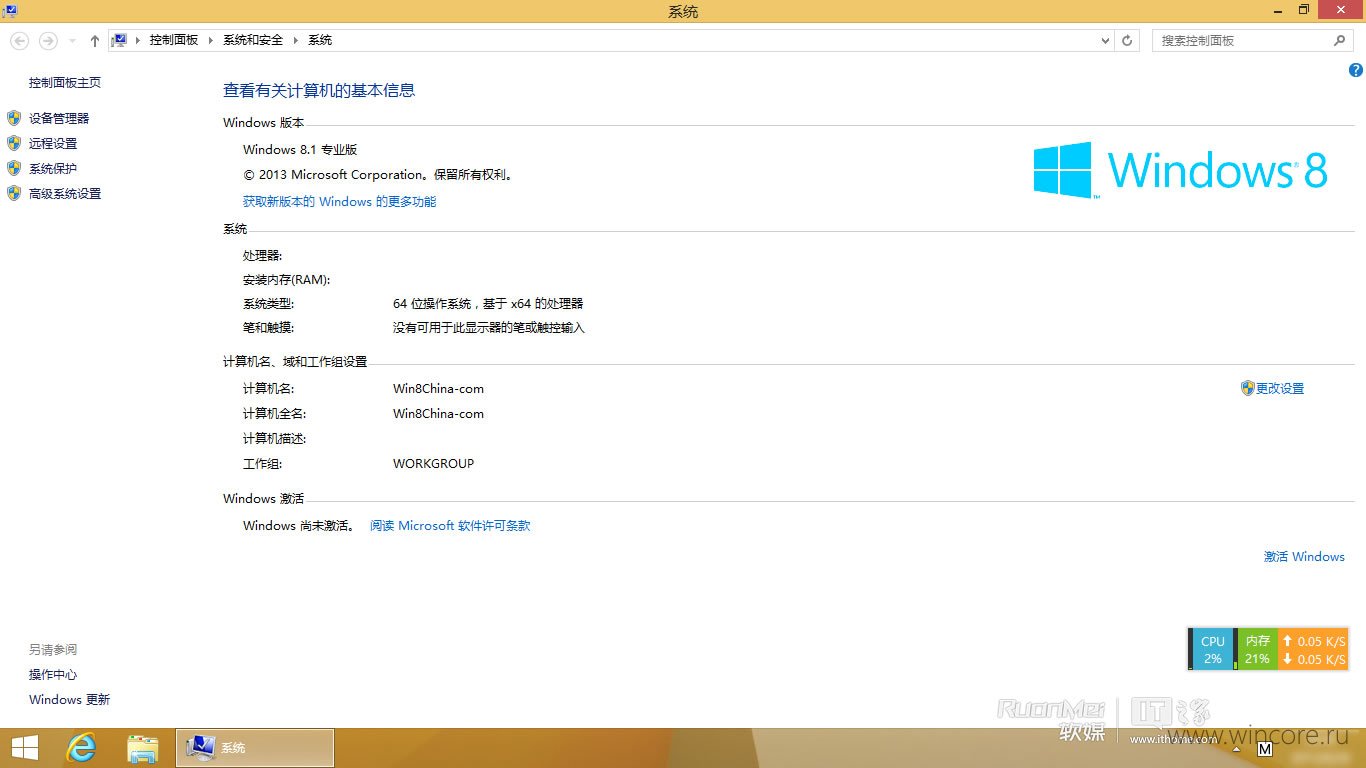The width and height of the screenshot is (1366, 768).
Task: Click the network speed K/S tile
Action: 1314,650
